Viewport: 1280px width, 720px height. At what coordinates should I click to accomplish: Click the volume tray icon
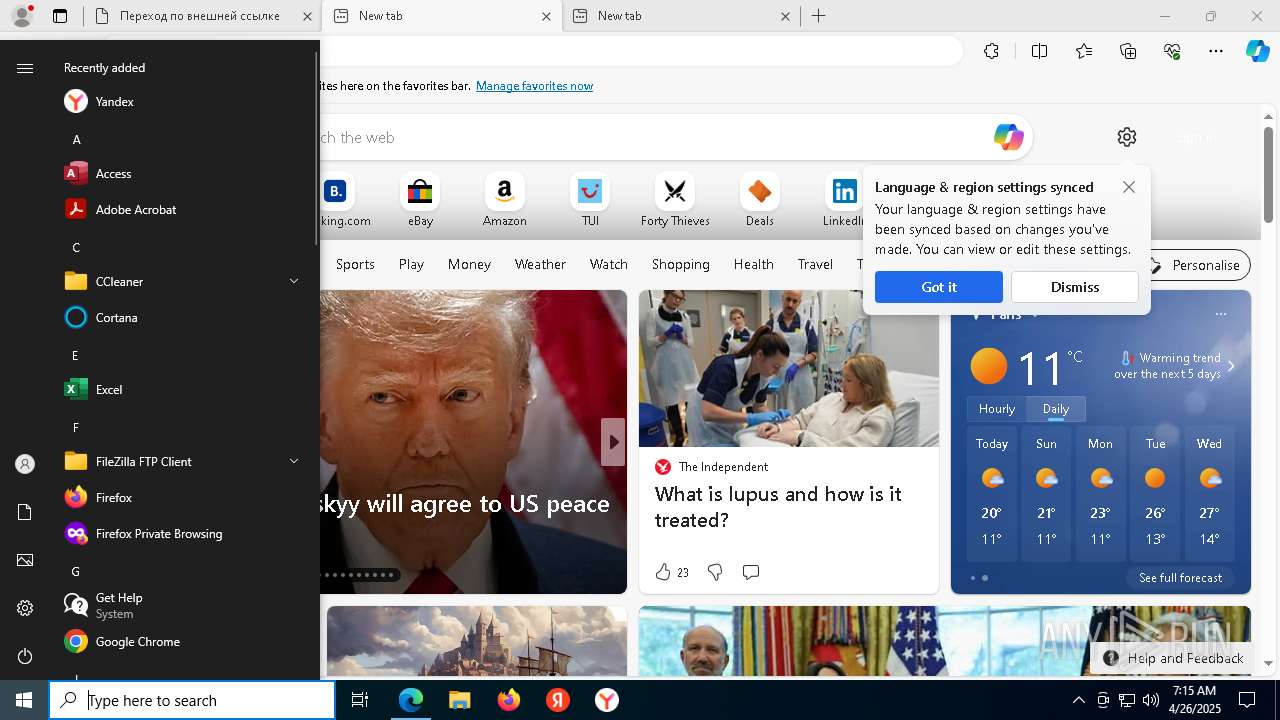pyautogui.click(x=1150, y=700)
